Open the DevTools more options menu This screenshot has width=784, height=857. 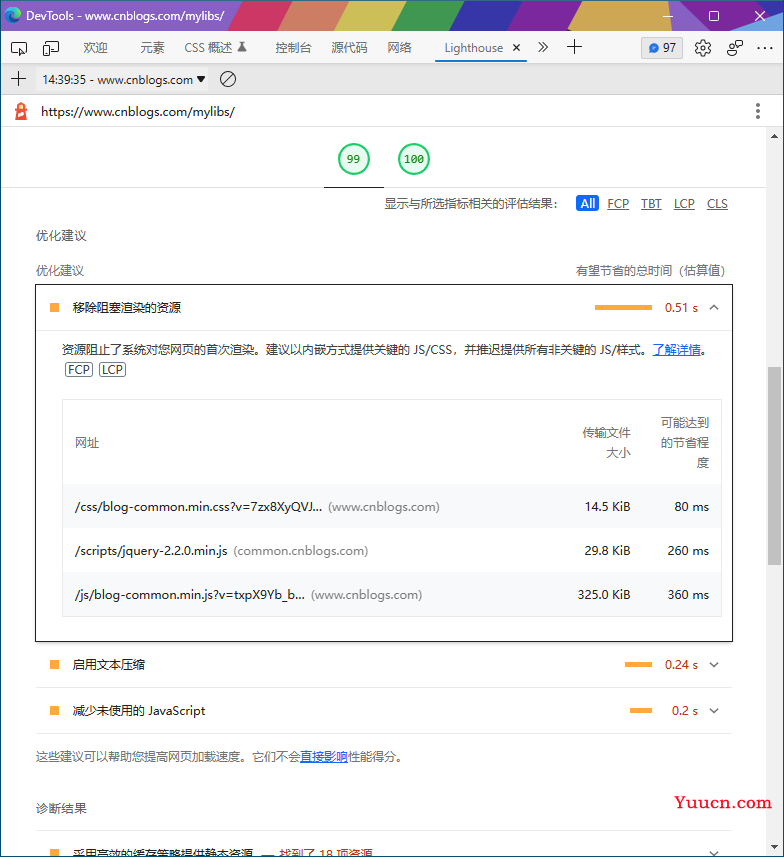pos(765,48)
